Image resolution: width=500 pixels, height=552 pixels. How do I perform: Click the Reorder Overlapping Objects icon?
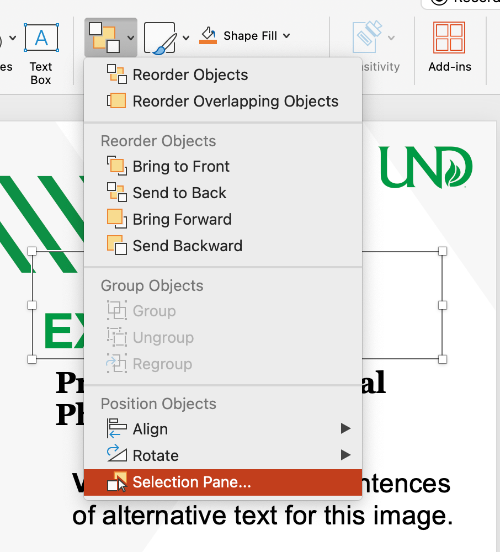click(x=117, y=101)
